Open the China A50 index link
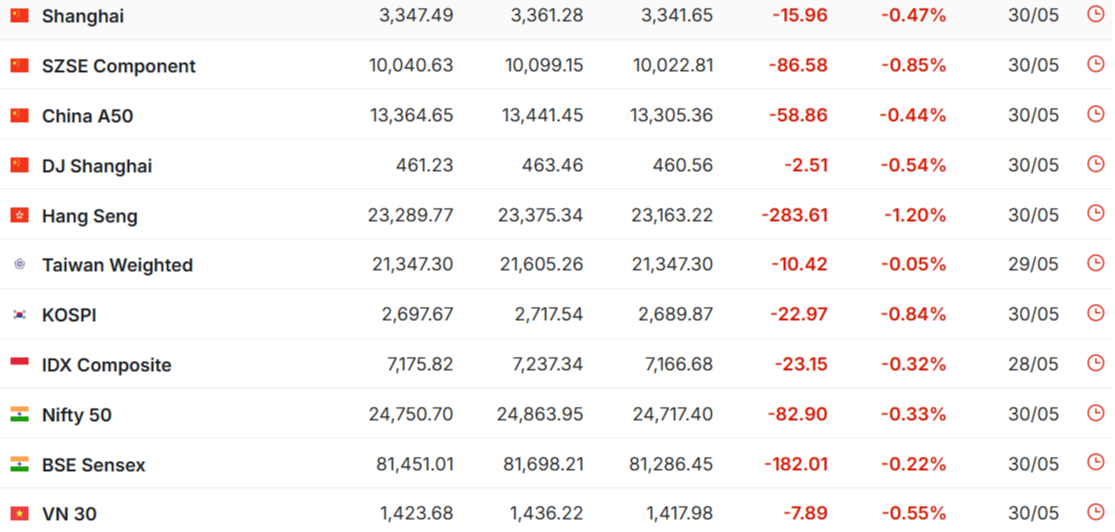The image size is (1115, 532). (87, 116)
